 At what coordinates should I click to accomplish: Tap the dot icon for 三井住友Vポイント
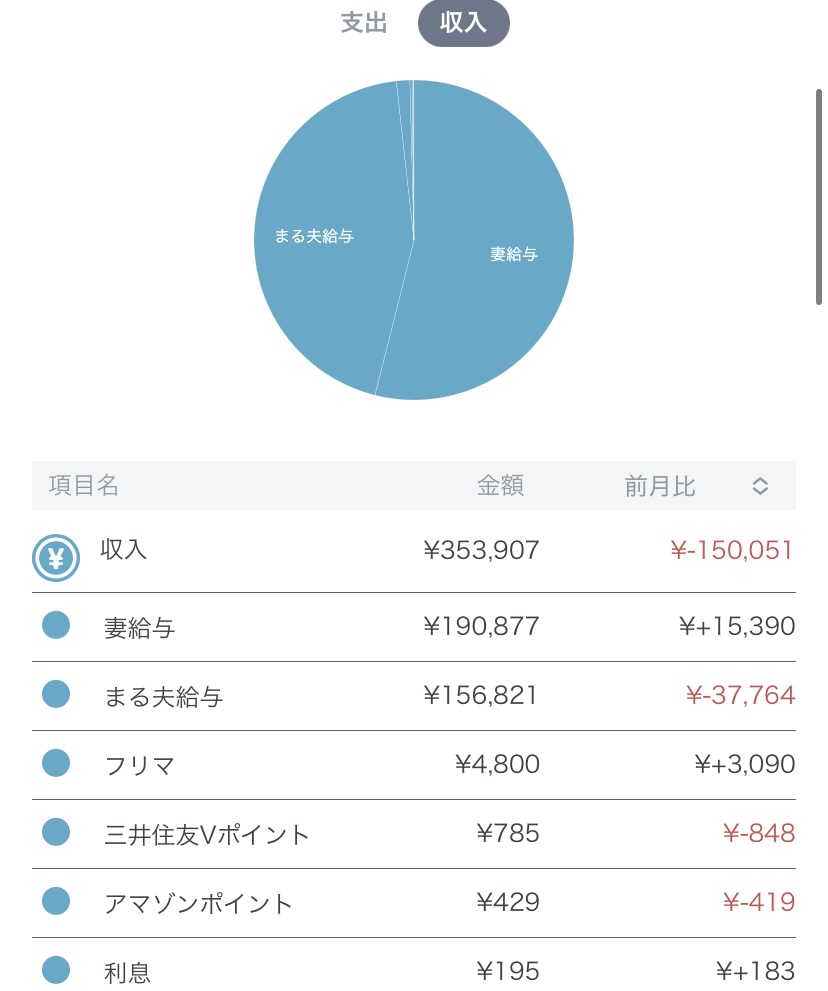tap(56, 833)
